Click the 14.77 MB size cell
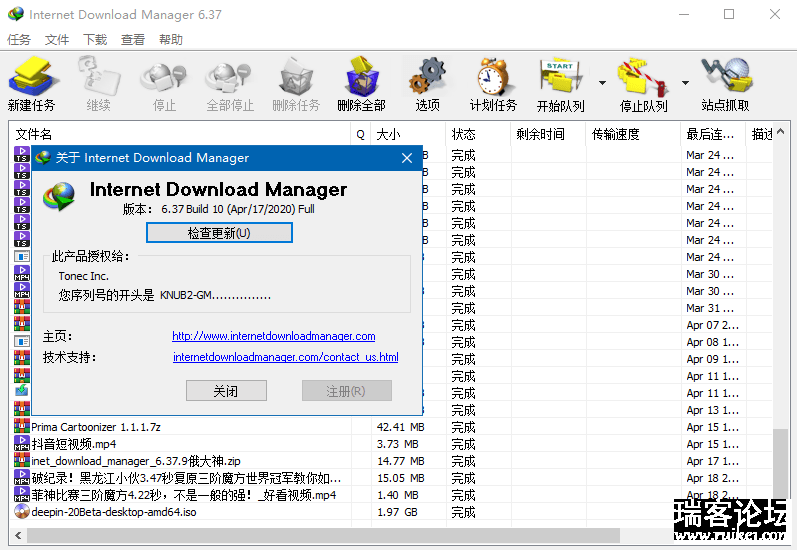The height and width of the screenshot is (550, 797). coord(401,461)
